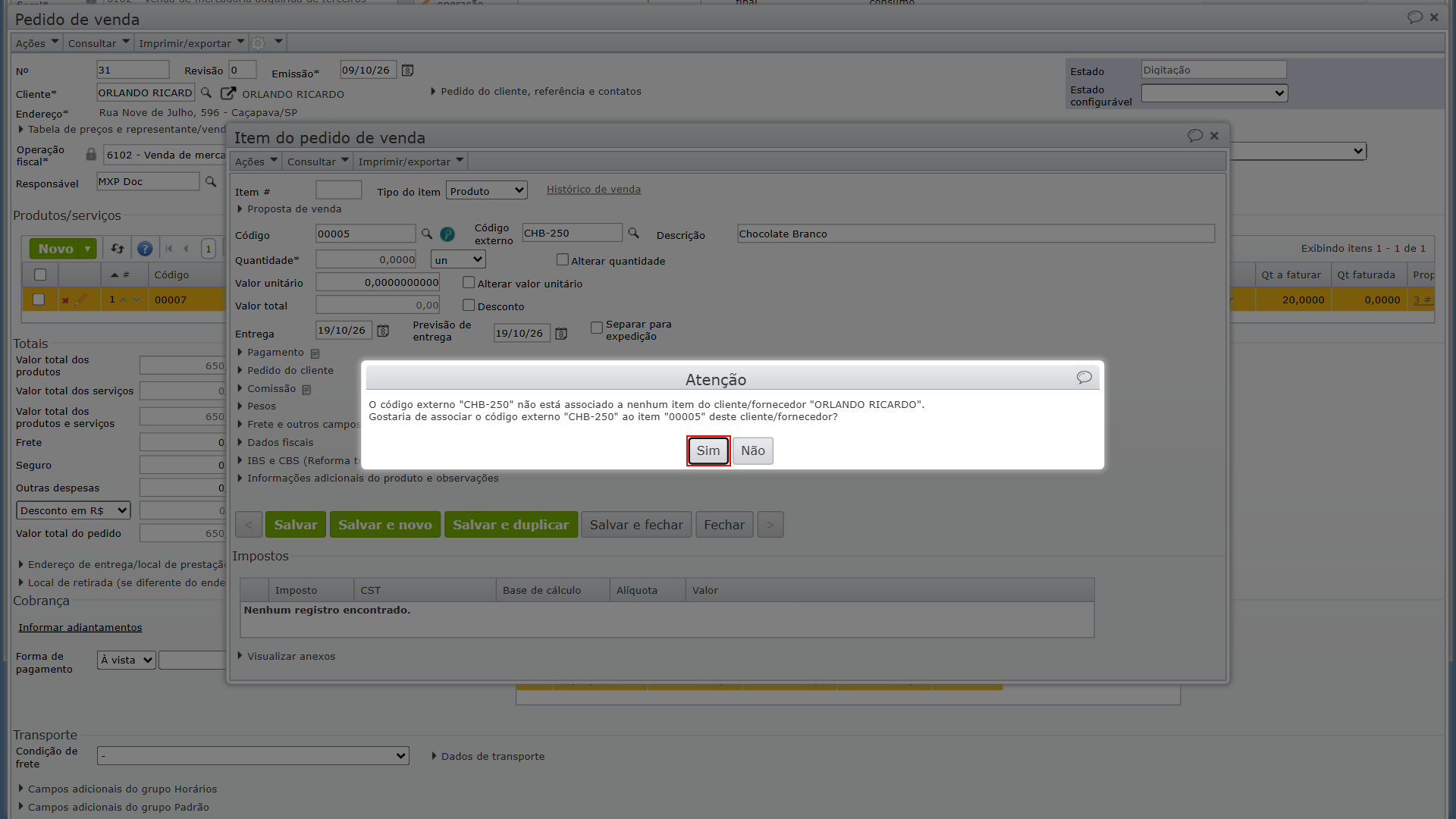Screen dimensions: 1456x819
Task: Open unit dropdown showing un
Action: tap(458, 260)
